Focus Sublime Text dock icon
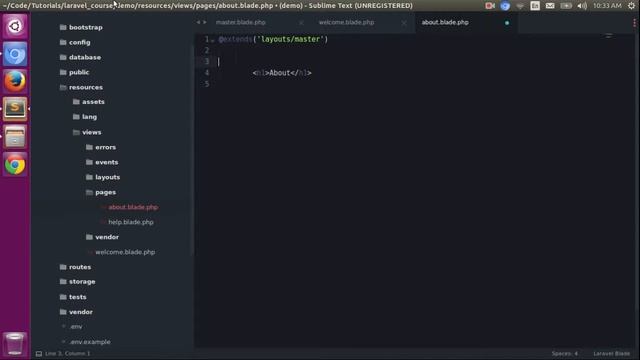Viewport: 640px width, 360px height. click(x=15, y=109)
